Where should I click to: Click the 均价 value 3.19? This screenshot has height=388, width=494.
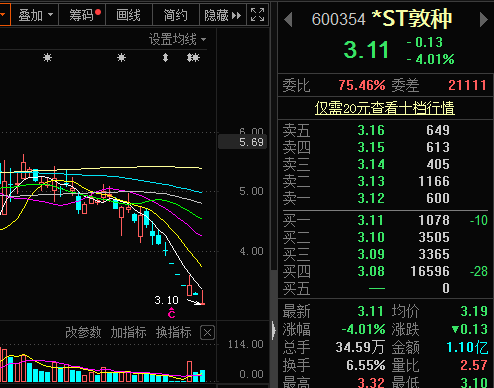click(x=474, y=311)
